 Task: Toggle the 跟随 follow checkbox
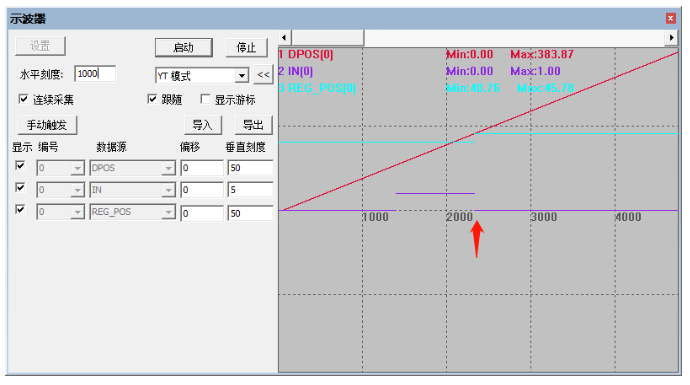[152, 99]
